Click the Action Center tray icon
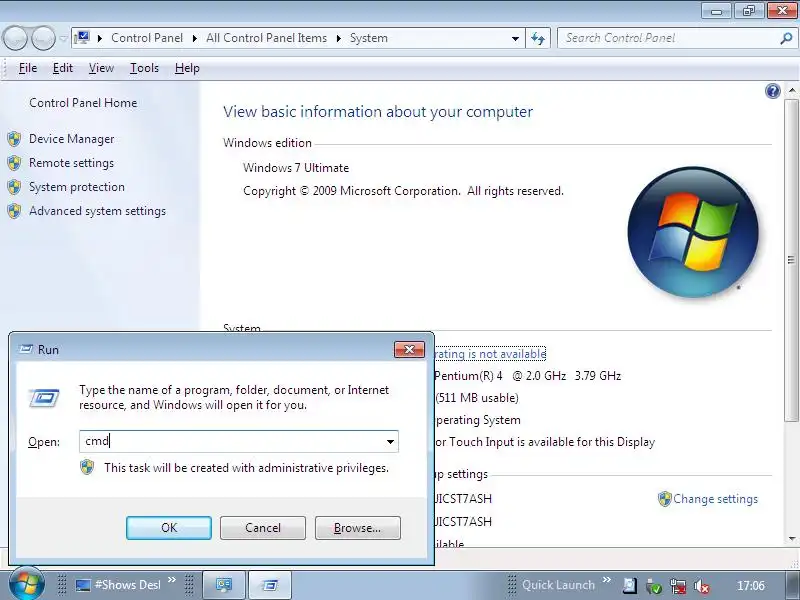Viewport: 800px width, 600px height. [x=629, y=586]
